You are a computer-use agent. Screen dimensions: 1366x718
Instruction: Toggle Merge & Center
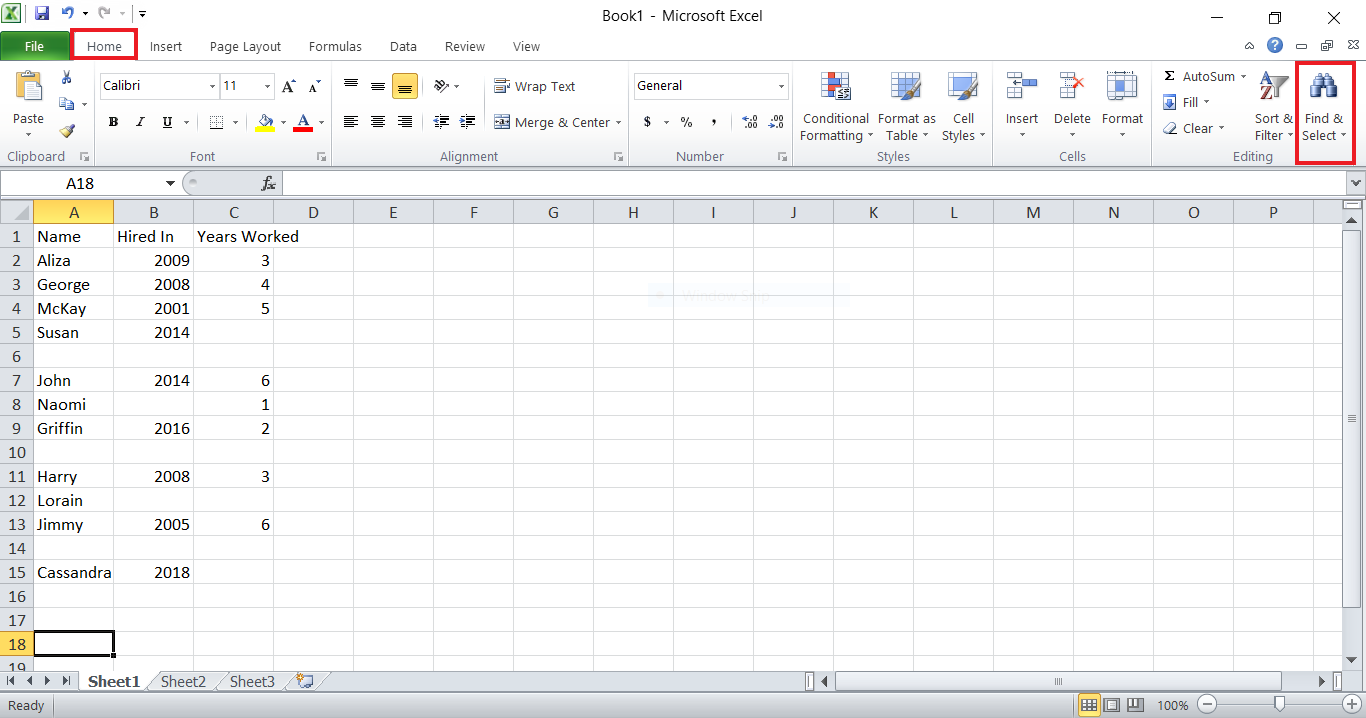pyautogui.click(x=550, y=122)
